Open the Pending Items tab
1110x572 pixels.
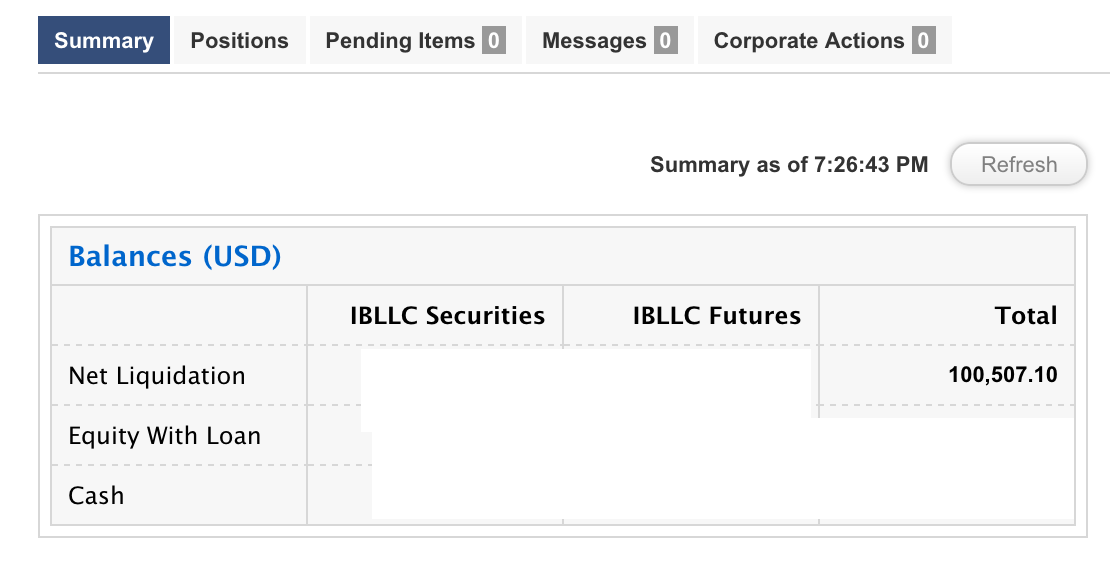click(400, 41)
